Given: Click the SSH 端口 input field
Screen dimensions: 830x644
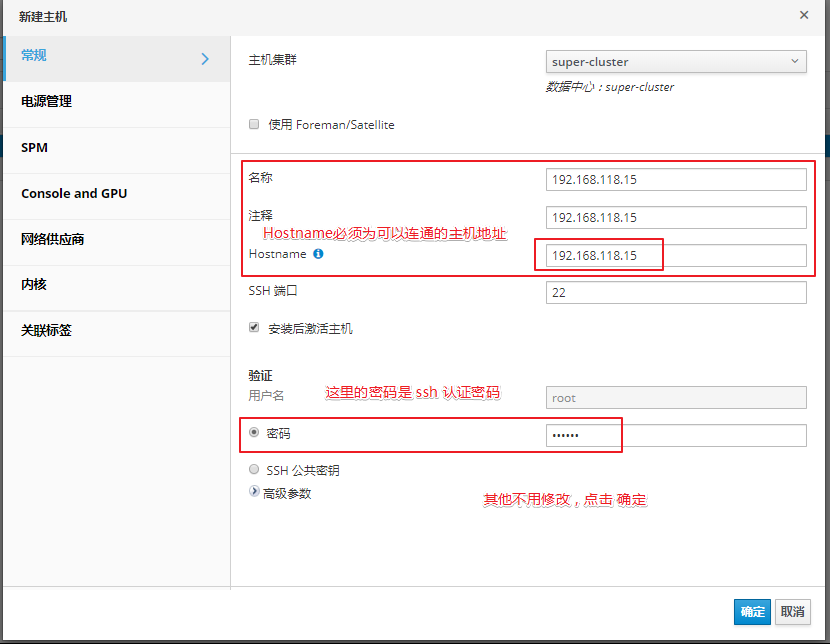Looking at the screenshot, I should pyautogui.click(x=676, y=293).
